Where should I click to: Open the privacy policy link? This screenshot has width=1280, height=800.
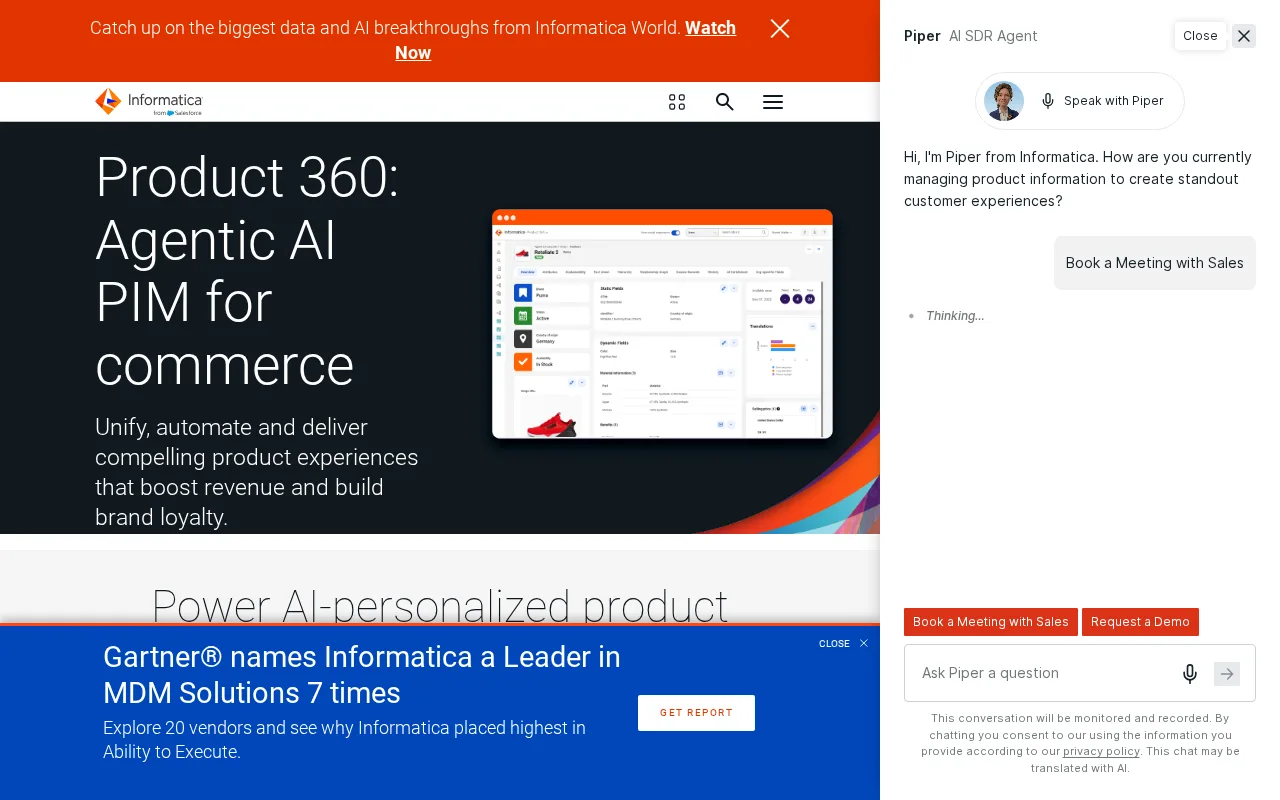point(1101,751)
